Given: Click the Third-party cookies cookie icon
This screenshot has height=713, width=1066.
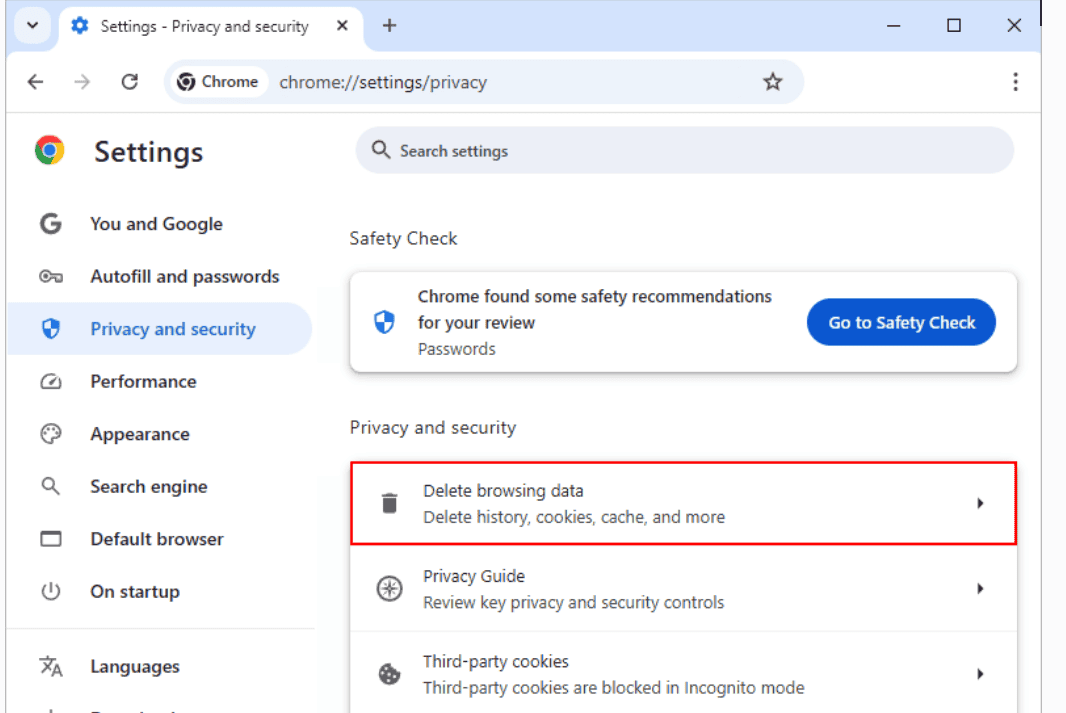Looking at the screenshot, I should tap(389, 674).
